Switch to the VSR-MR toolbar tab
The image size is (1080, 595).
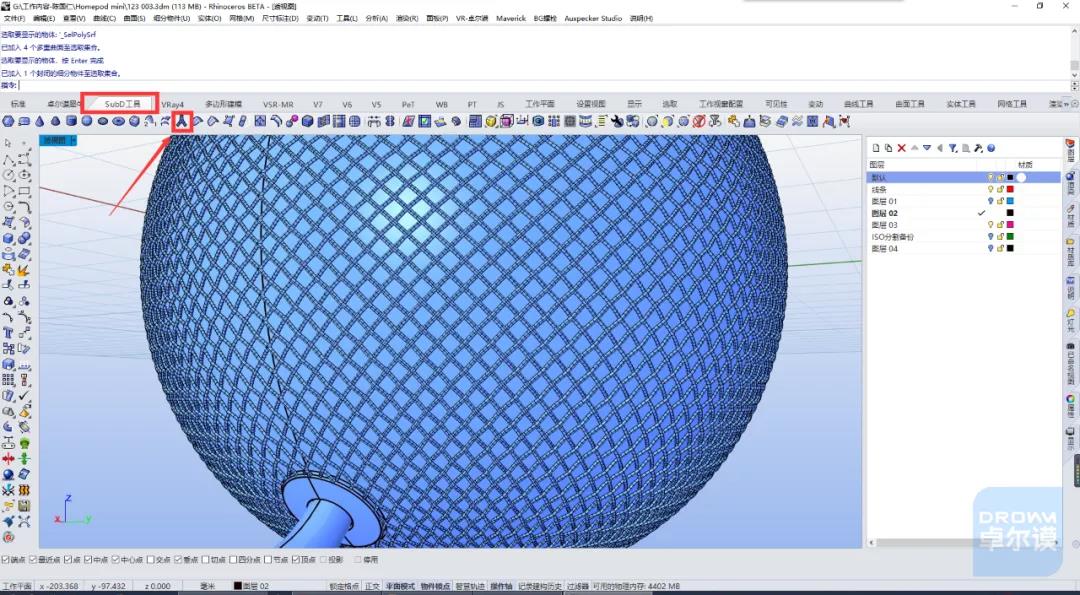click(278, 105)
